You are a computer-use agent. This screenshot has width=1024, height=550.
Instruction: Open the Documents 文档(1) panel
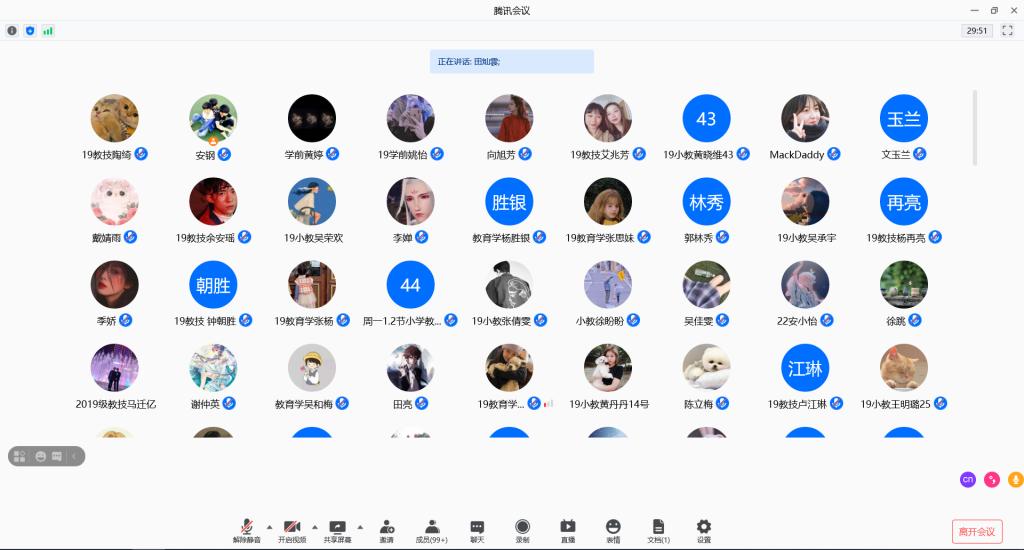tap(658, 531)
